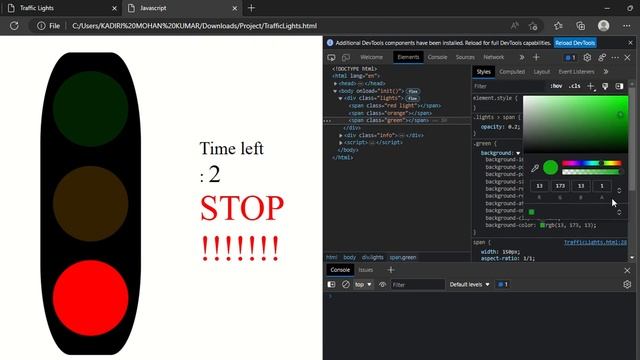
Task: Add a new tool tab with the plus icon
Action: coord(536,58)
